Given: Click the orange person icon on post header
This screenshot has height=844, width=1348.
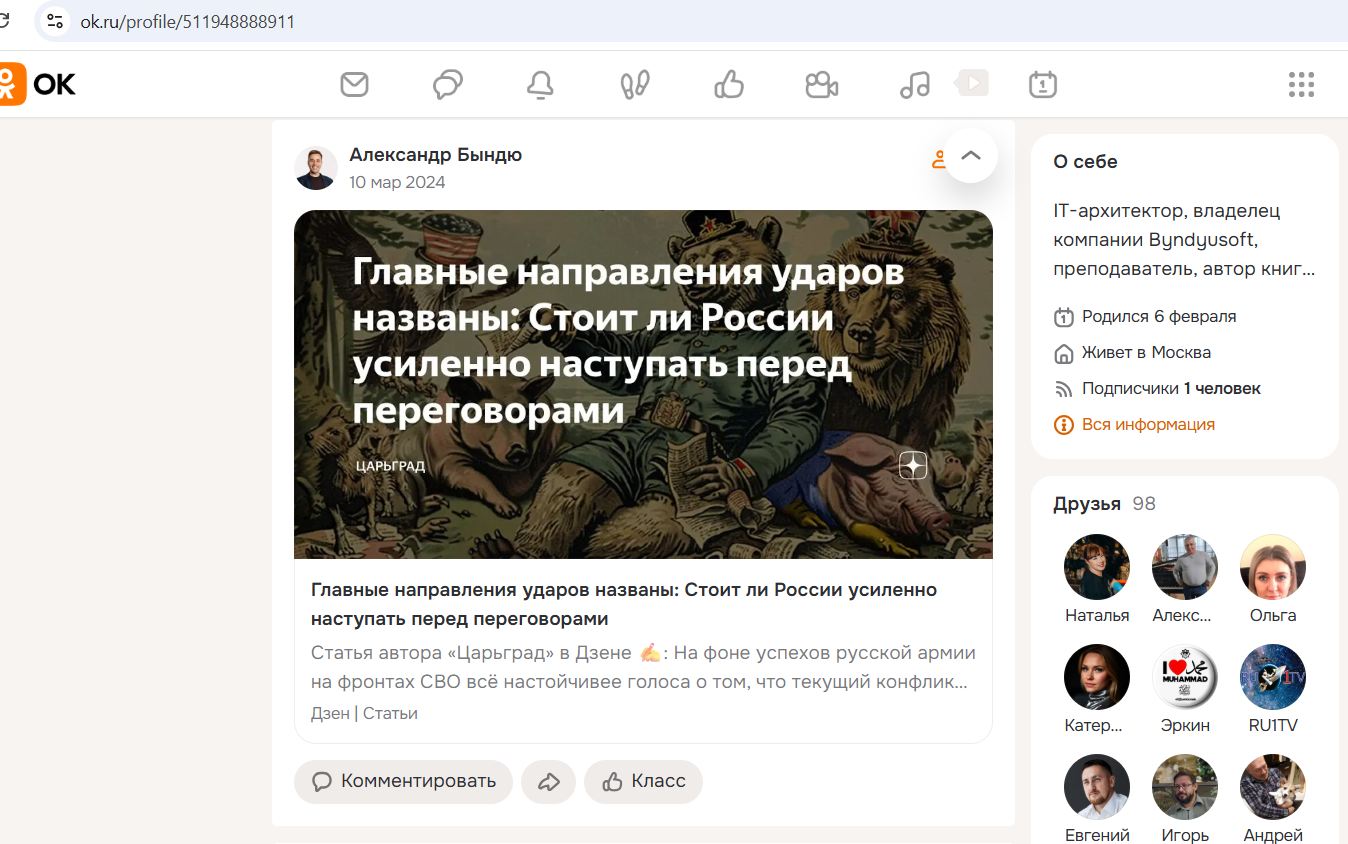Looking at the screenshot, I should pyautogui.click(x=938, y=159).
